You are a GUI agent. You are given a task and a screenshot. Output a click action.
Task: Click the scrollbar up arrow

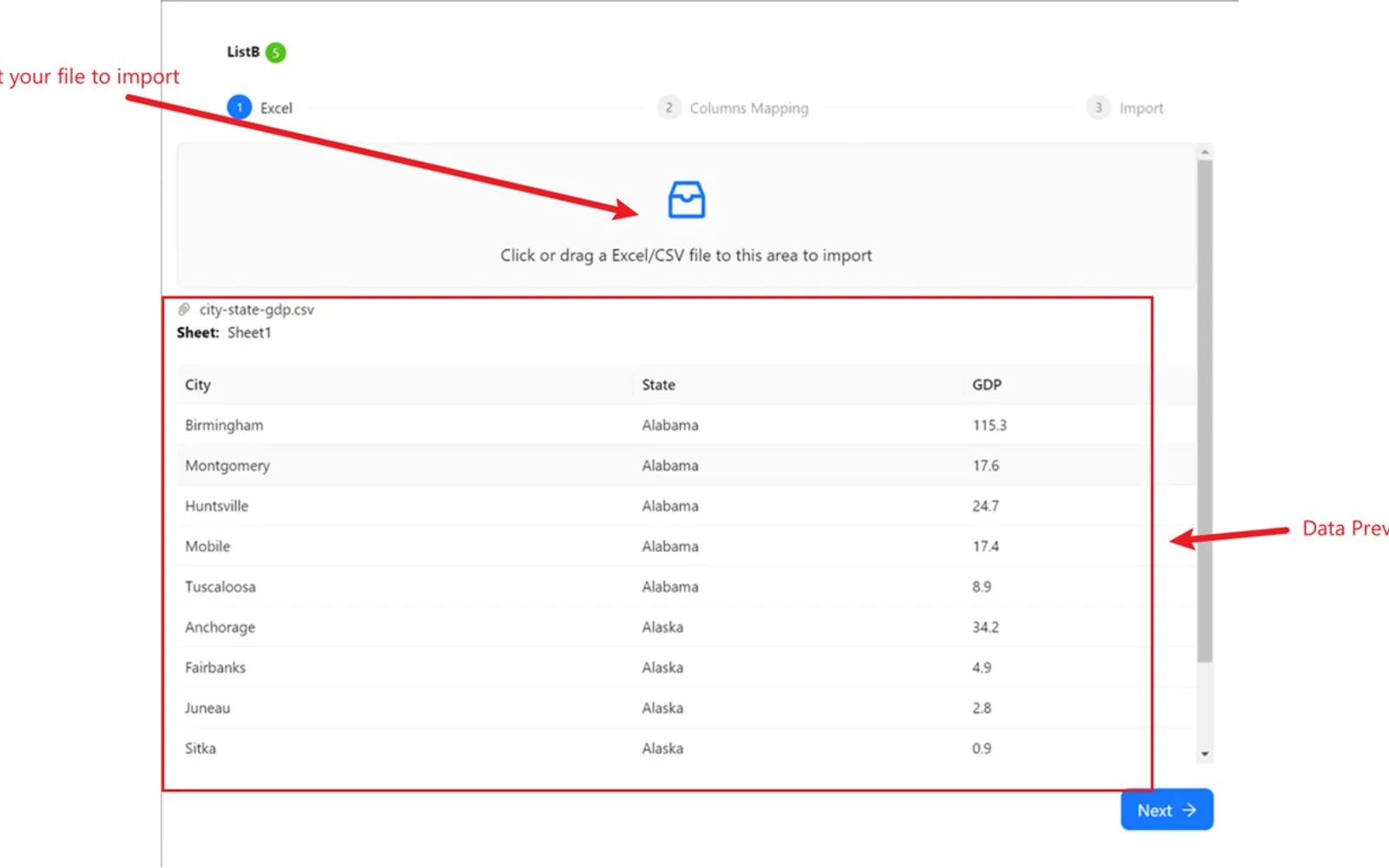pyautogui.click(x=1204, y=152)
